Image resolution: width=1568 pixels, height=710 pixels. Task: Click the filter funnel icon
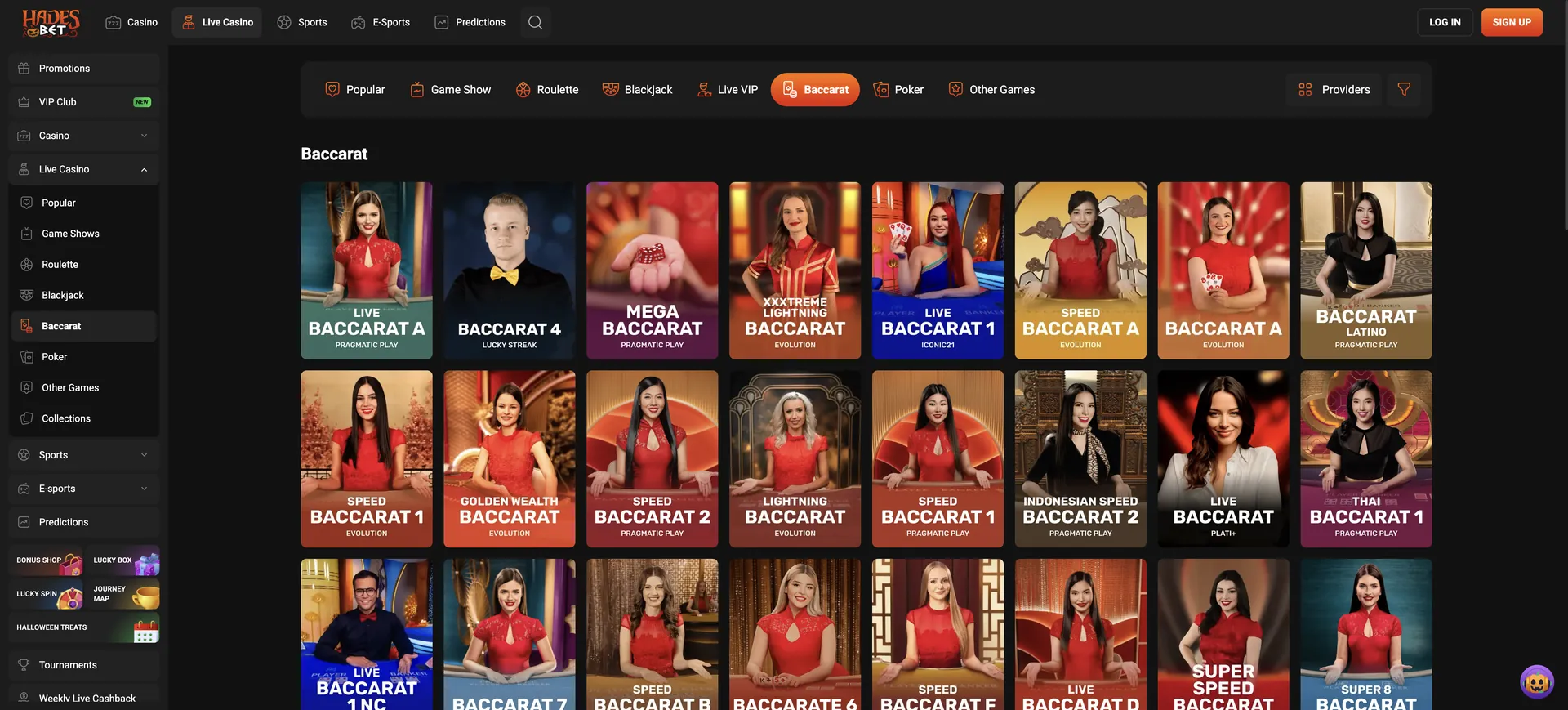click(1404, 90)
